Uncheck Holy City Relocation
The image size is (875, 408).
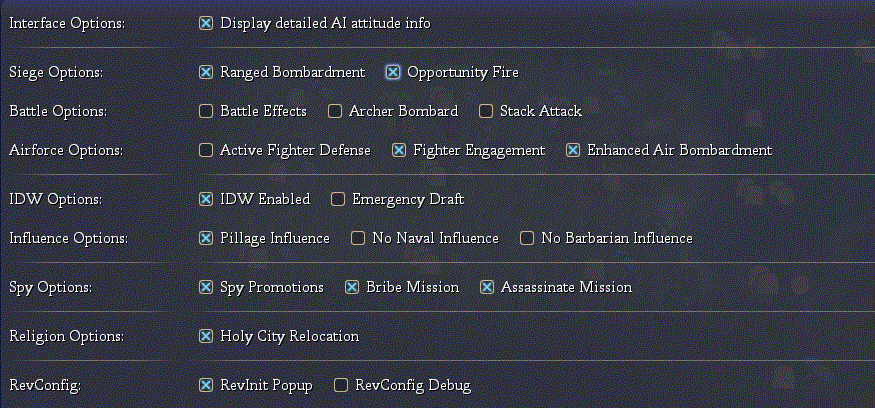[x=206, y=336]
